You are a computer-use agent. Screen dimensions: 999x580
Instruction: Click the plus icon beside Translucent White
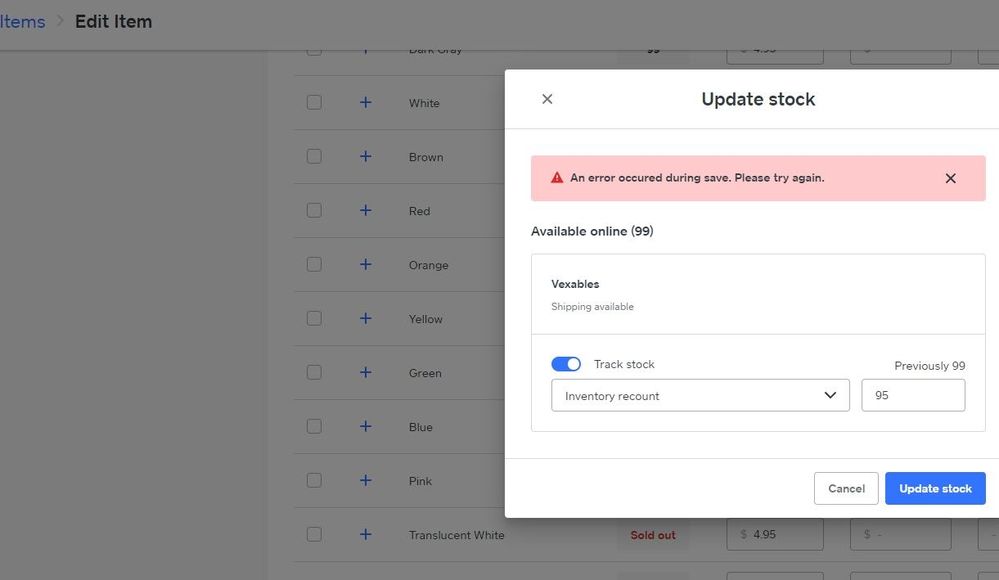(365, 535)
